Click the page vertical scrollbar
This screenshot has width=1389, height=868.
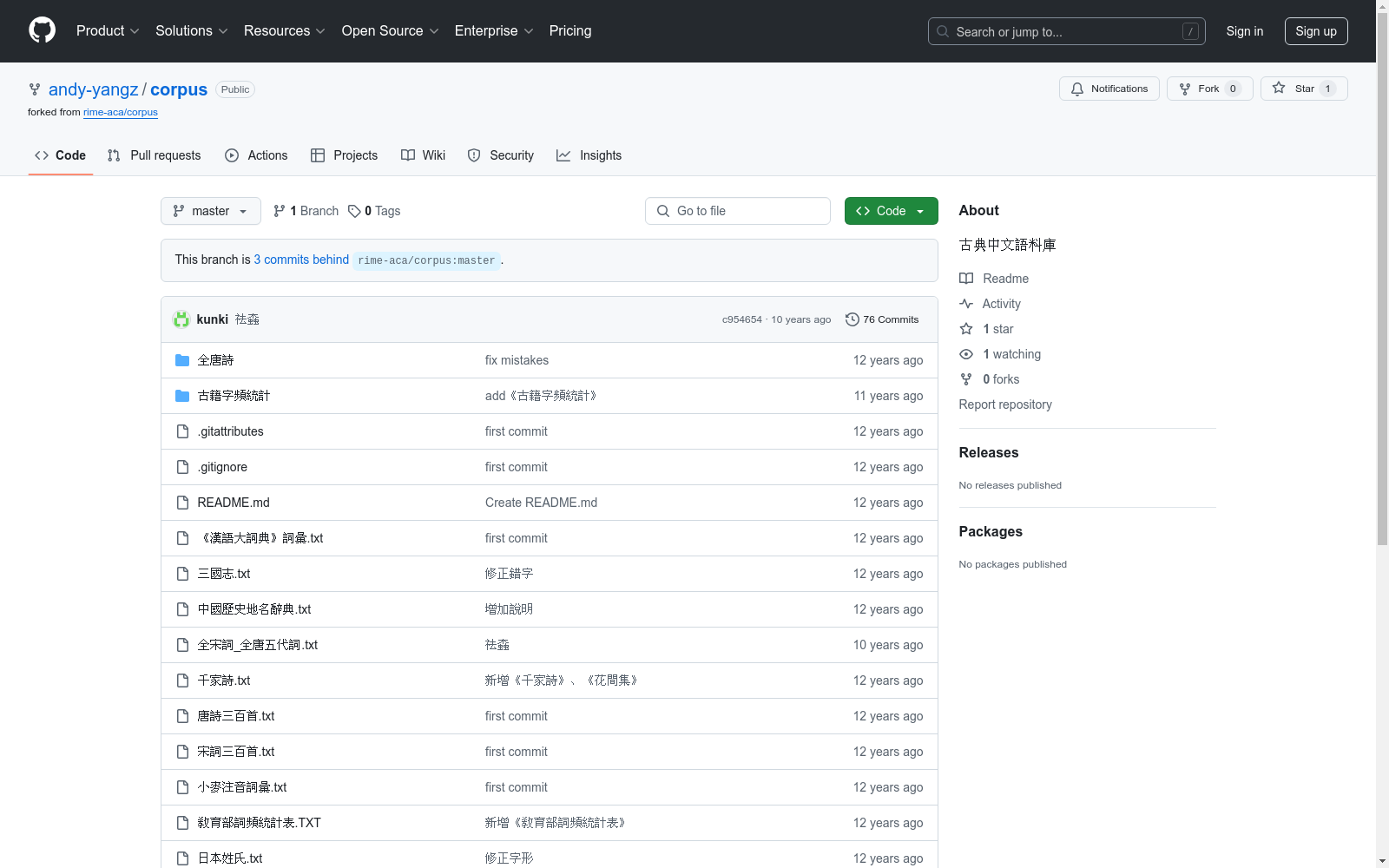(1382, 278)
